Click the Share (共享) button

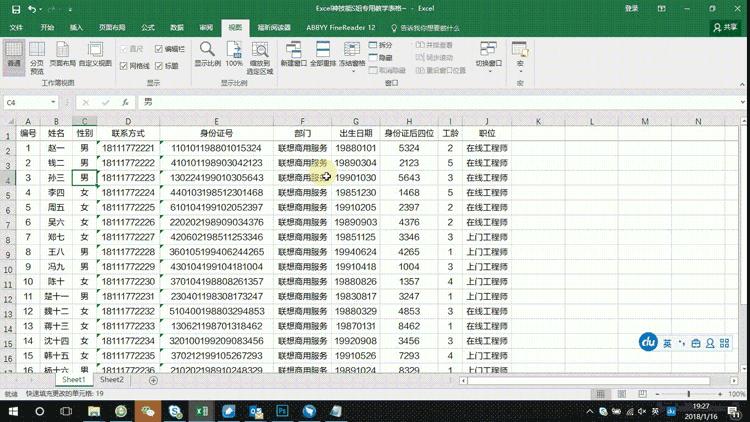tap(726, 28)
